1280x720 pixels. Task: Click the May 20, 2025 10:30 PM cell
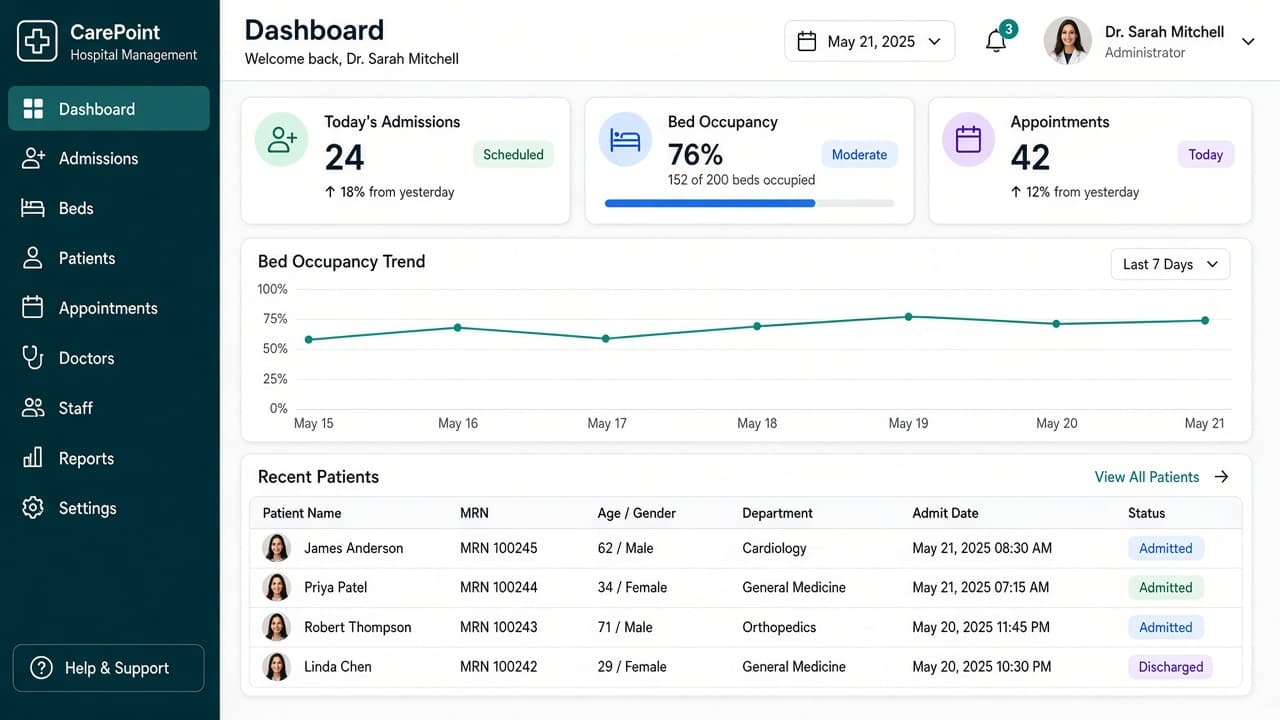(x=981, y=666)
